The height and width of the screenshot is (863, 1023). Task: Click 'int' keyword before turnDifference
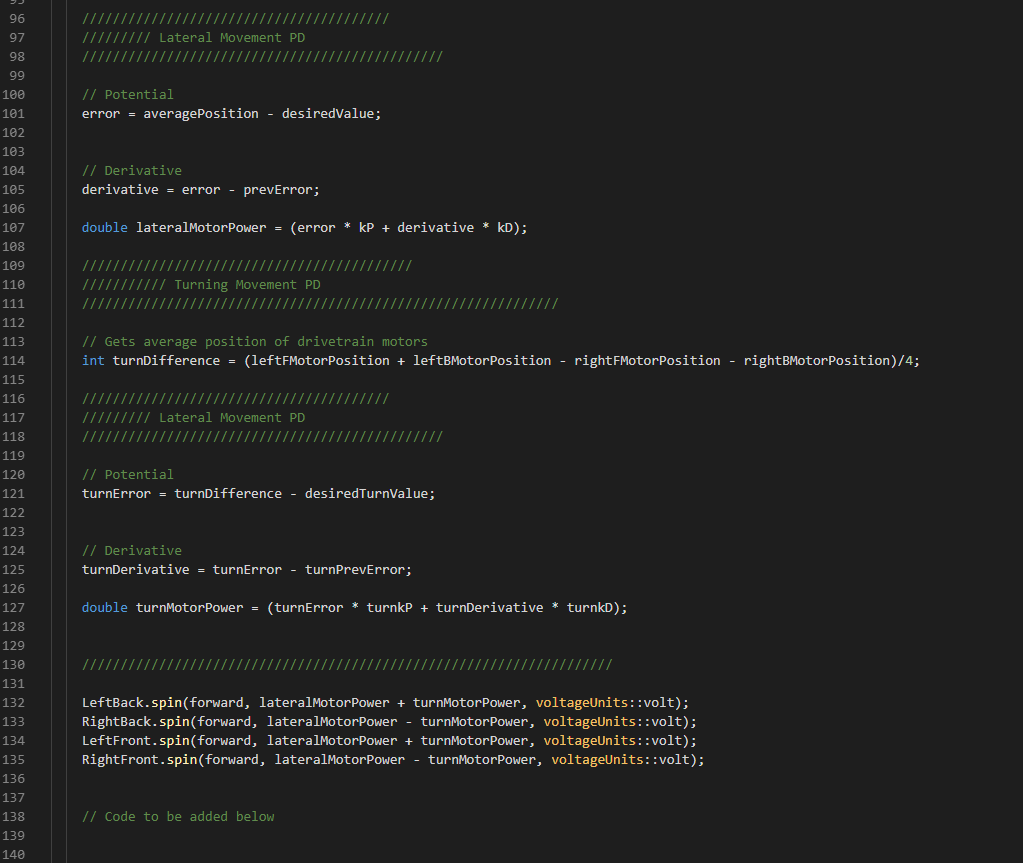[93, 361]
